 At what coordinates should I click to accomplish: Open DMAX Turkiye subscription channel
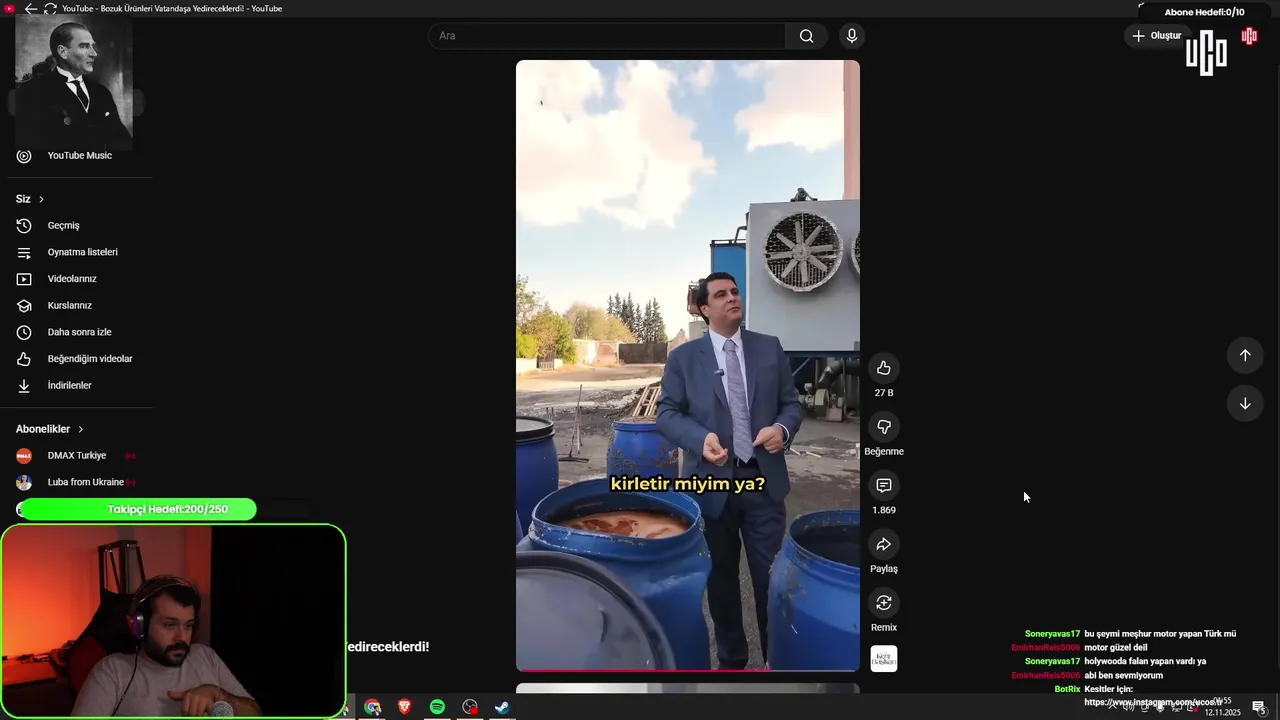click(x=77, y=456)
